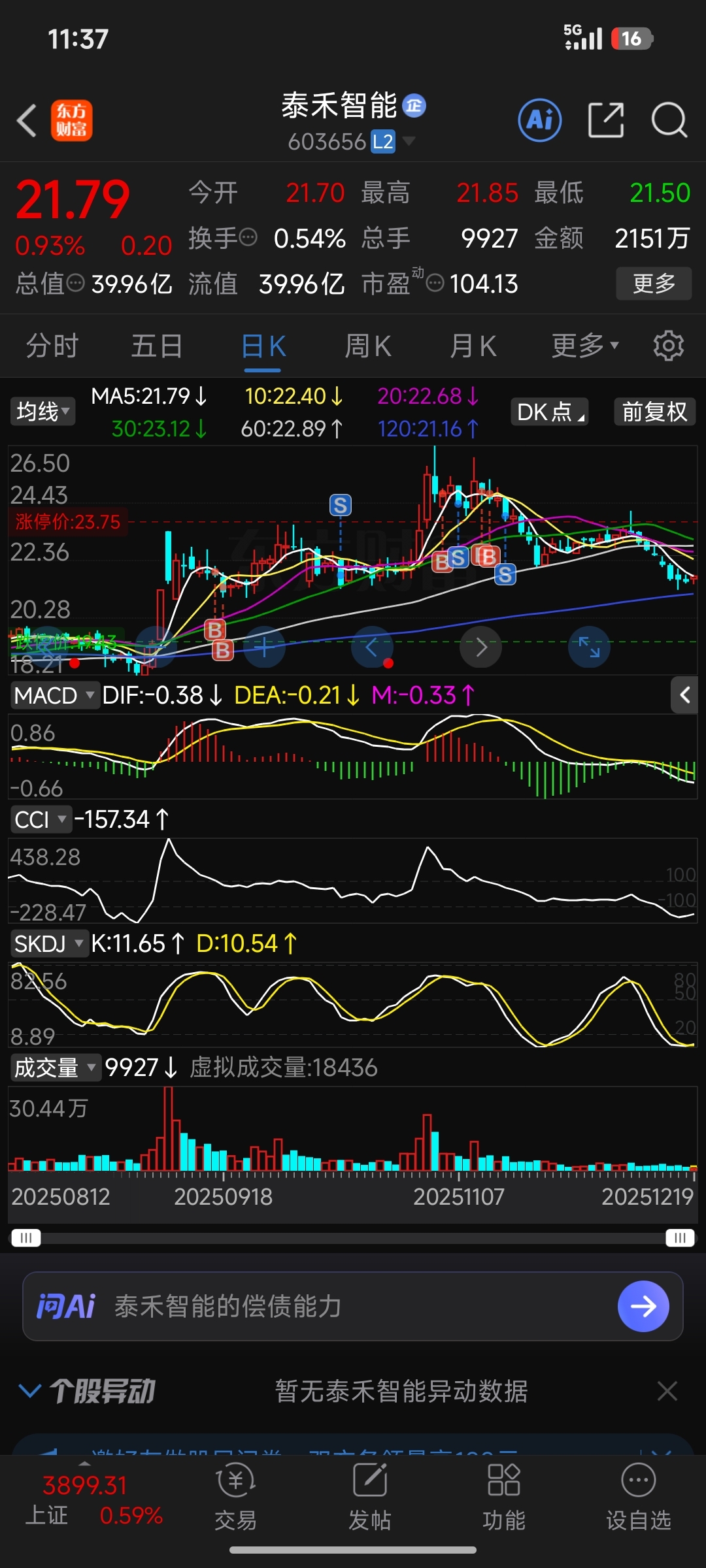Tap the MA5:21.79 value

point(148,396)
